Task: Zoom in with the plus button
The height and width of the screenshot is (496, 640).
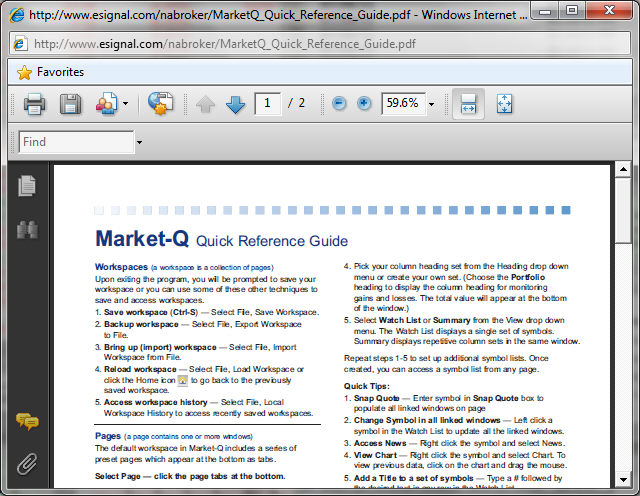Action: pos(364,103)
